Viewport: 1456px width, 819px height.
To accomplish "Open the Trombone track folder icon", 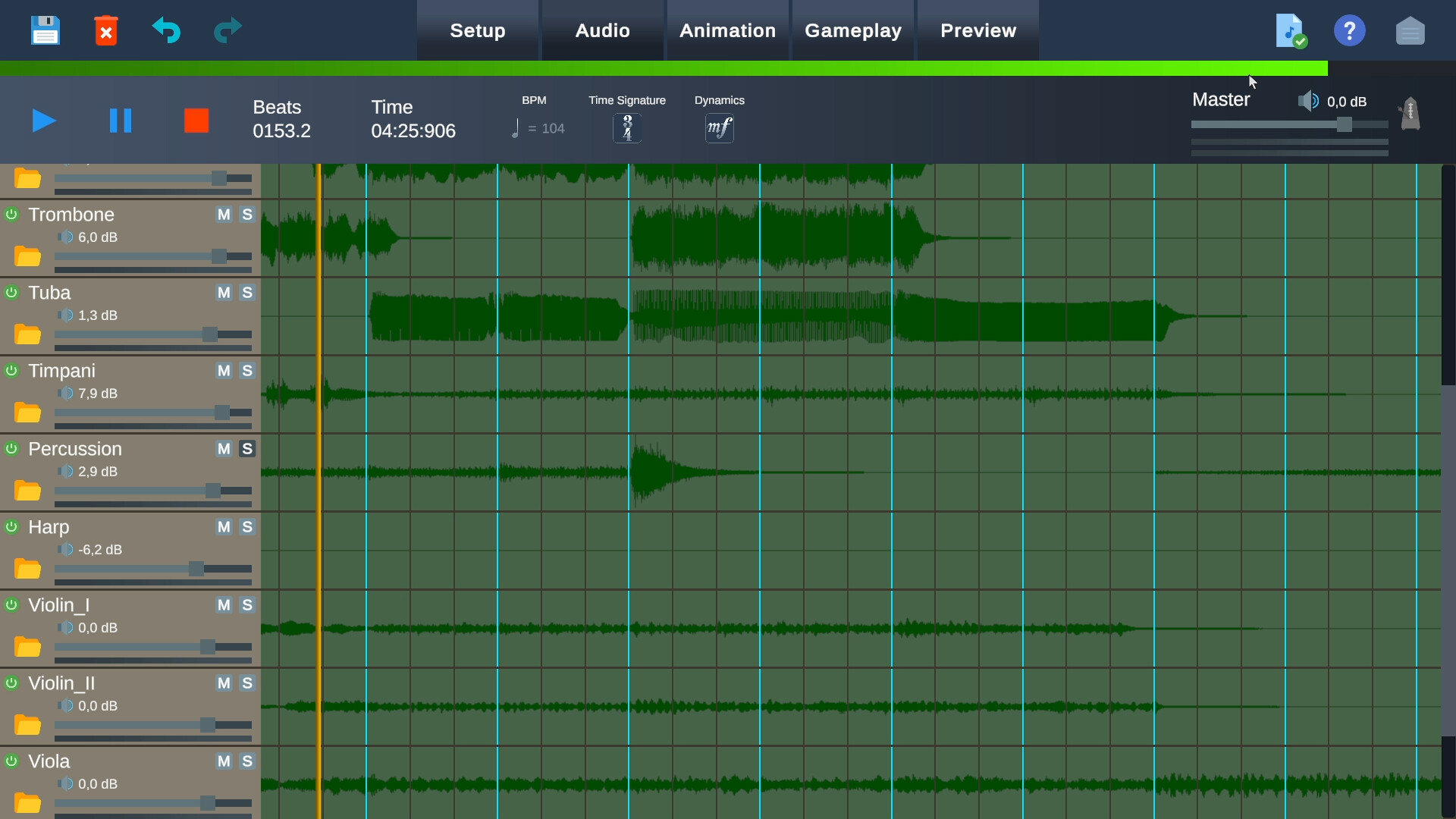I will tap(28, 256).
